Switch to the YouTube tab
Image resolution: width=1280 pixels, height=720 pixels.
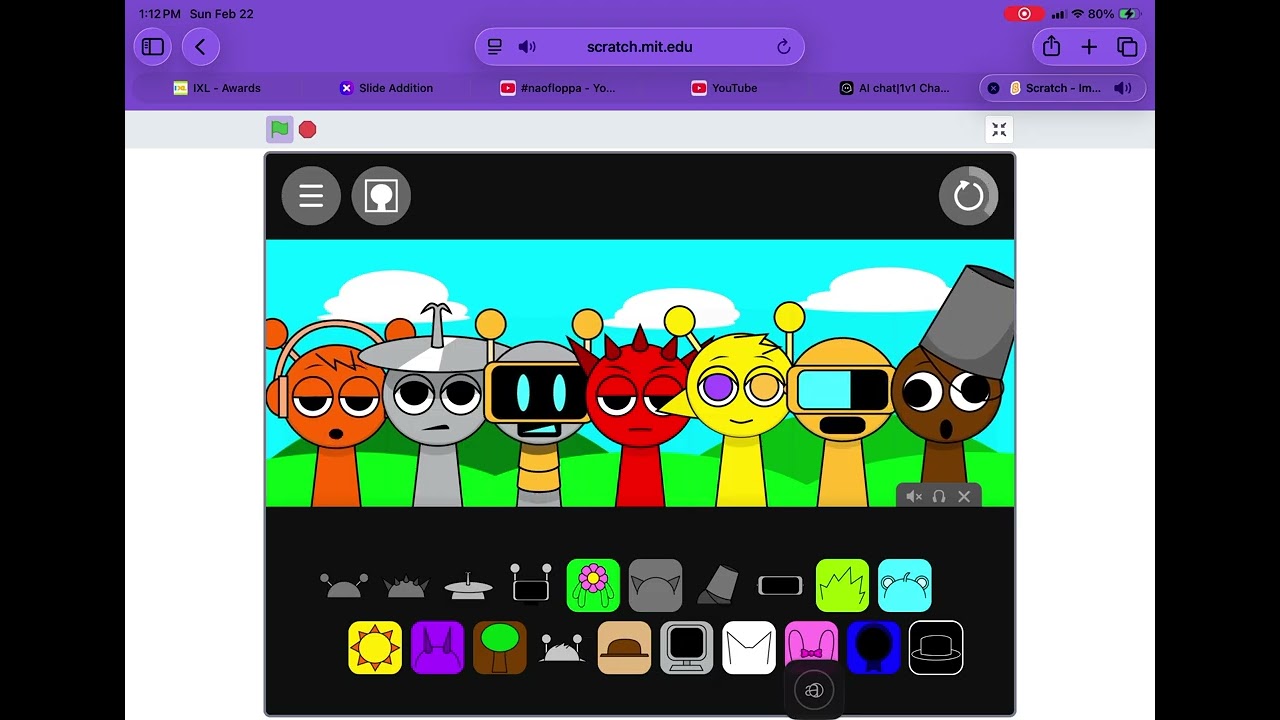coord(724,88)
